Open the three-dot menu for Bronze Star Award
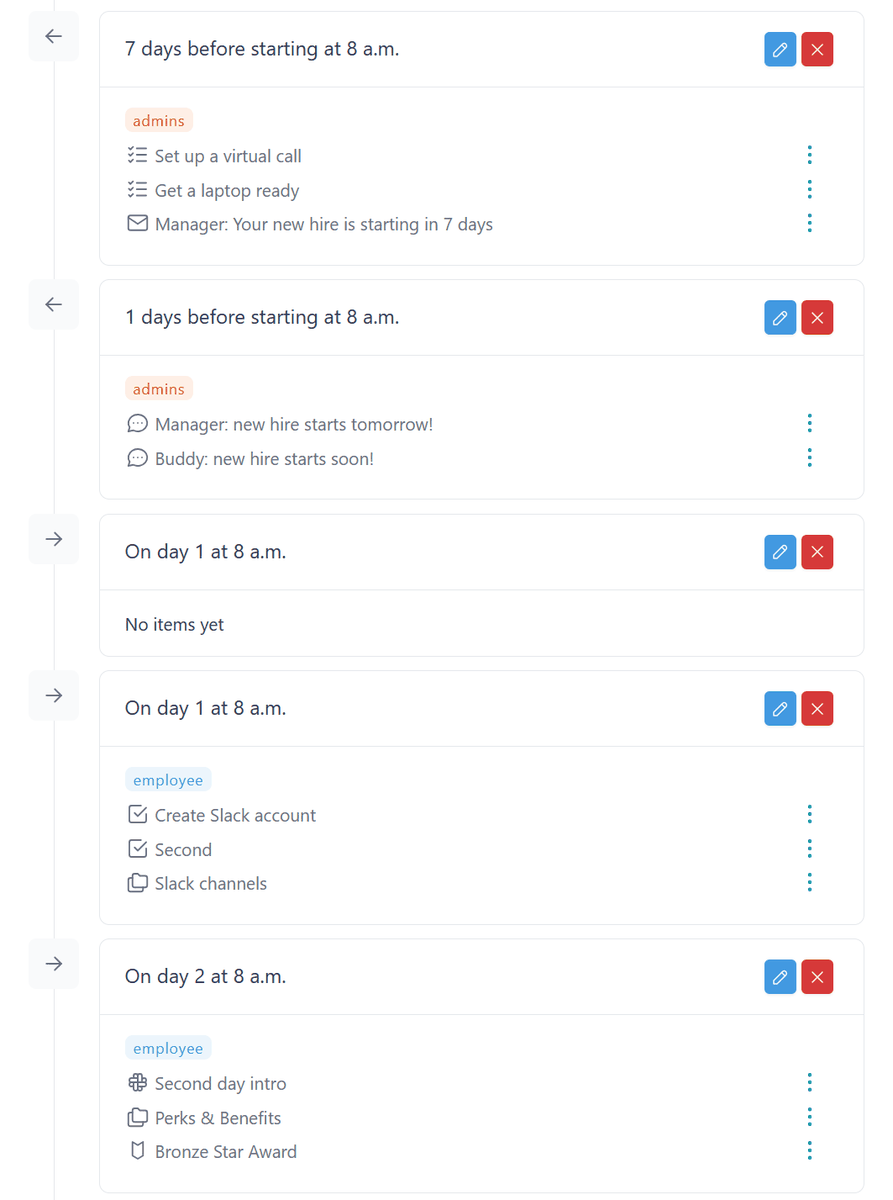 (x=809, y=1150)
